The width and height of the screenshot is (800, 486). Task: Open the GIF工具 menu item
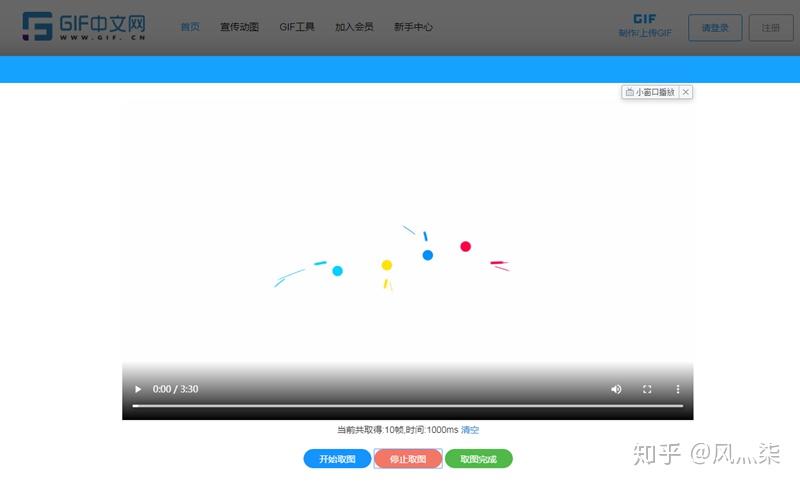pyautogui.click(x=297, y=27)
